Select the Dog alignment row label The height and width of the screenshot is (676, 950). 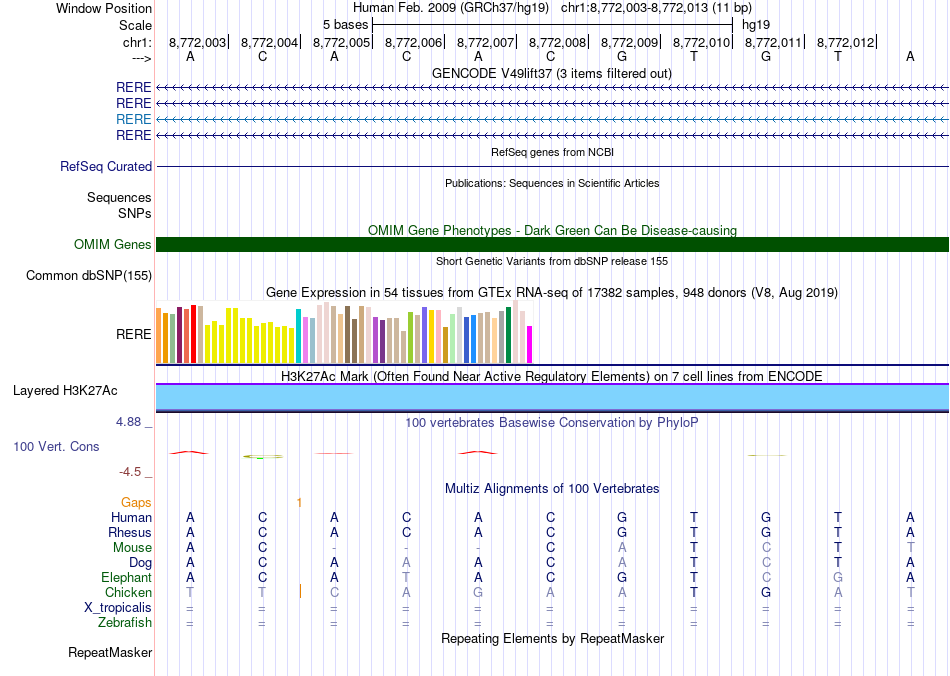(x=140, y=563)
